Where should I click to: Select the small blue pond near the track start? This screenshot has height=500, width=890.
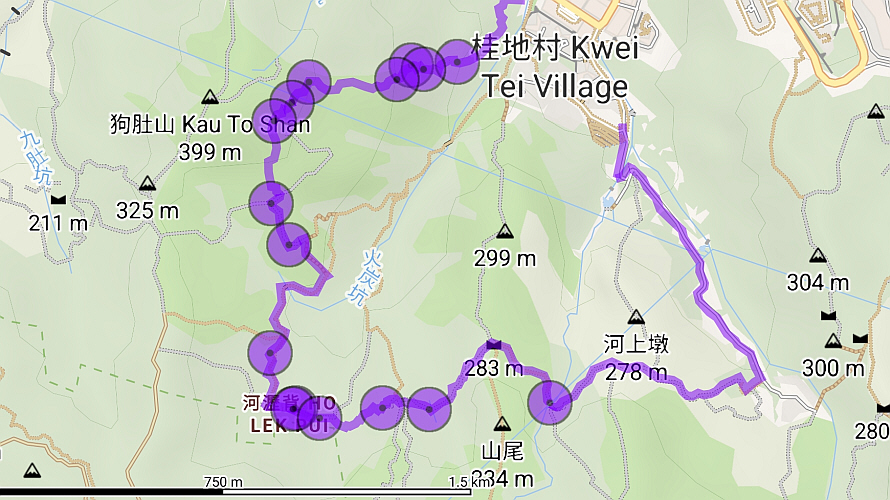tap(608, 200)
